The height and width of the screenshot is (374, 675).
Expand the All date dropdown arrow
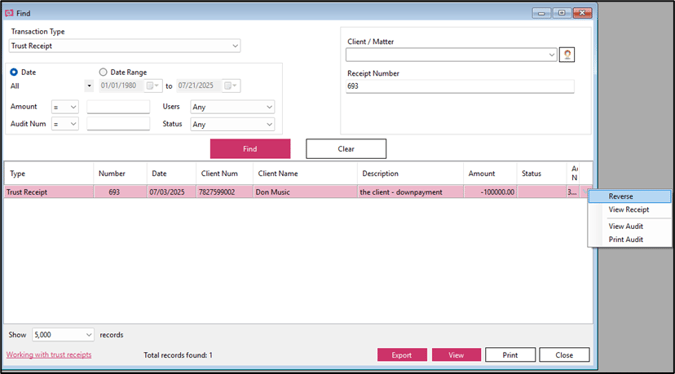(x=89, y=86)
